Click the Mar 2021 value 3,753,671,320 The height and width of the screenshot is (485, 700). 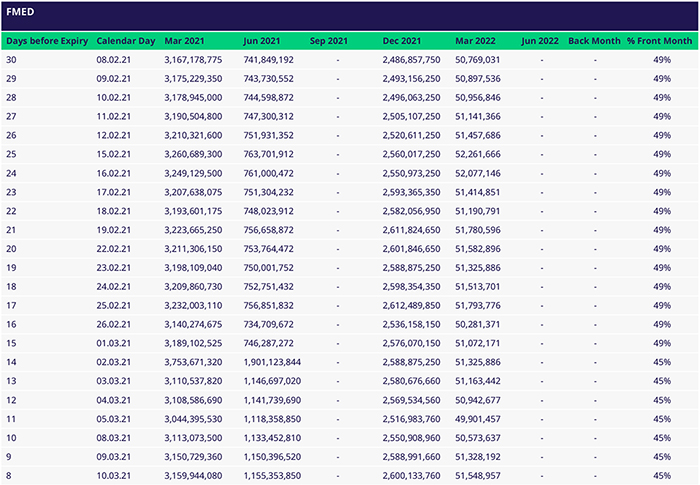[x=199, y=362]
